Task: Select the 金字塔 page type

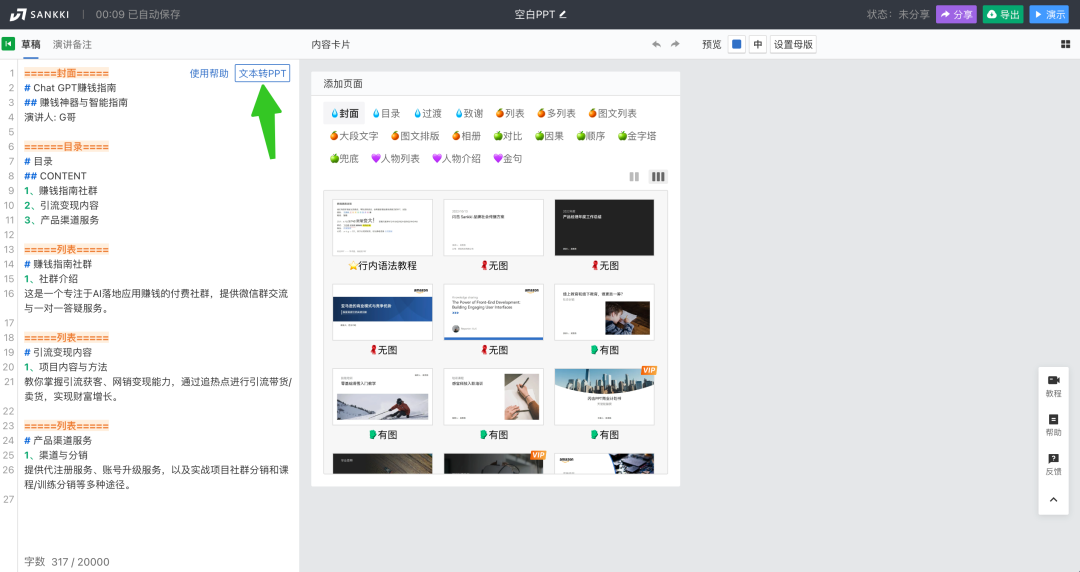Action: click(636, 136)
